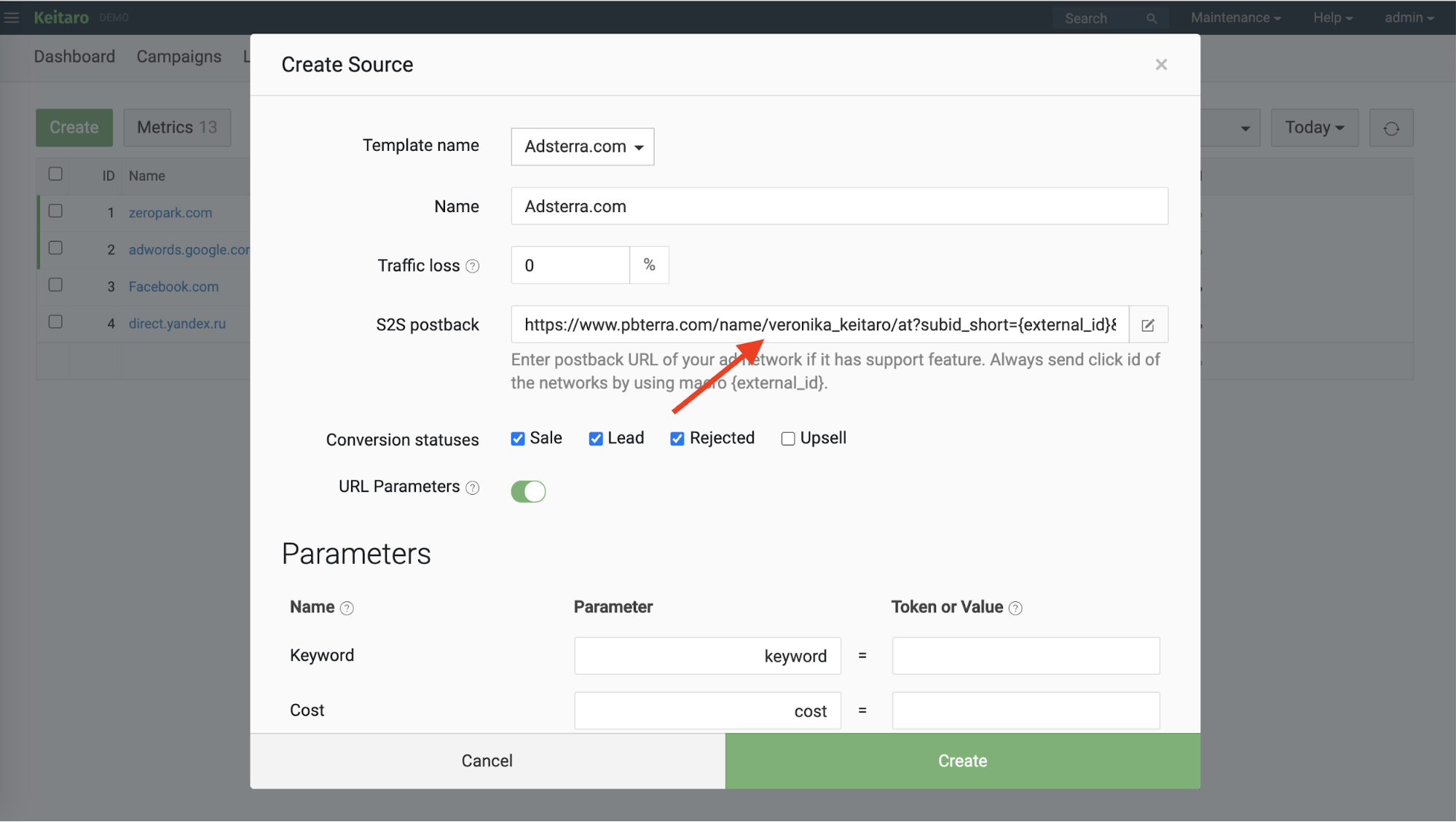Click the refresh icon near Today filter
The height and width of the screenshot is (822, 1456).
pos(1391,128)
